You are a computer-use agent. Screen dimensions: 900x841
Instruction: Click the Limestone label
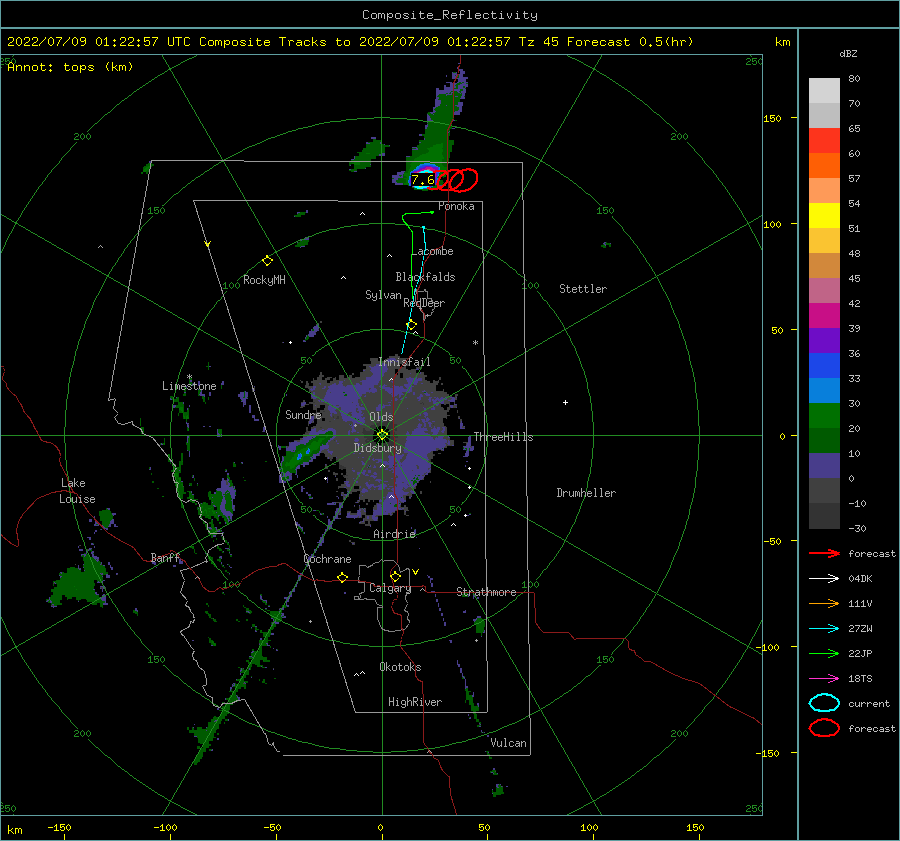pos(189,386)
